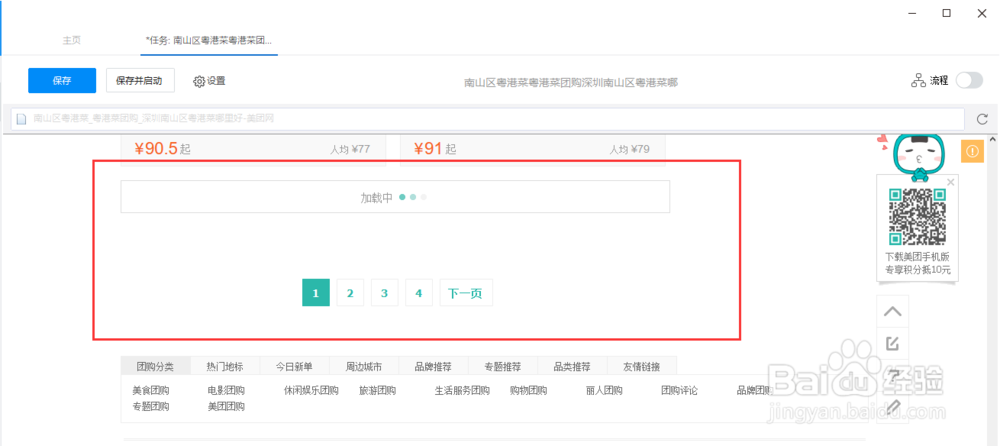Click the ¥90.5 起 price card

[x=253, y=151]
